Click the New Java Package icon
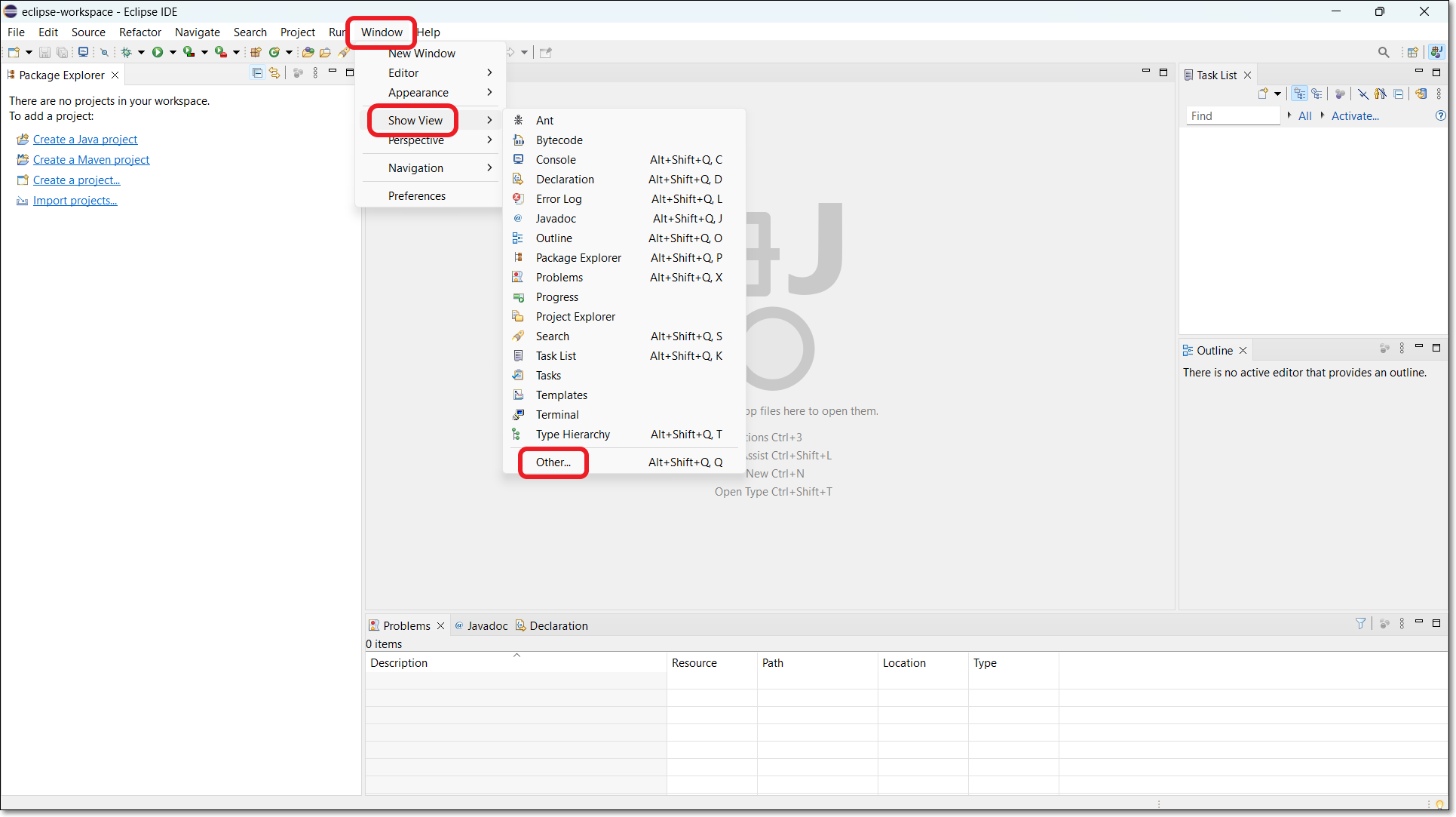Viewport: 1456px width, 817px height. coord(256,52)
